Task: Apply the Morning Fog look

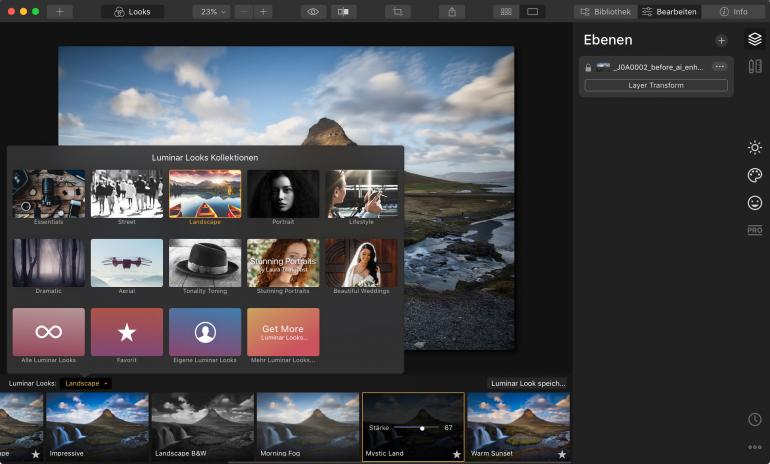Action: coord(308,426)
